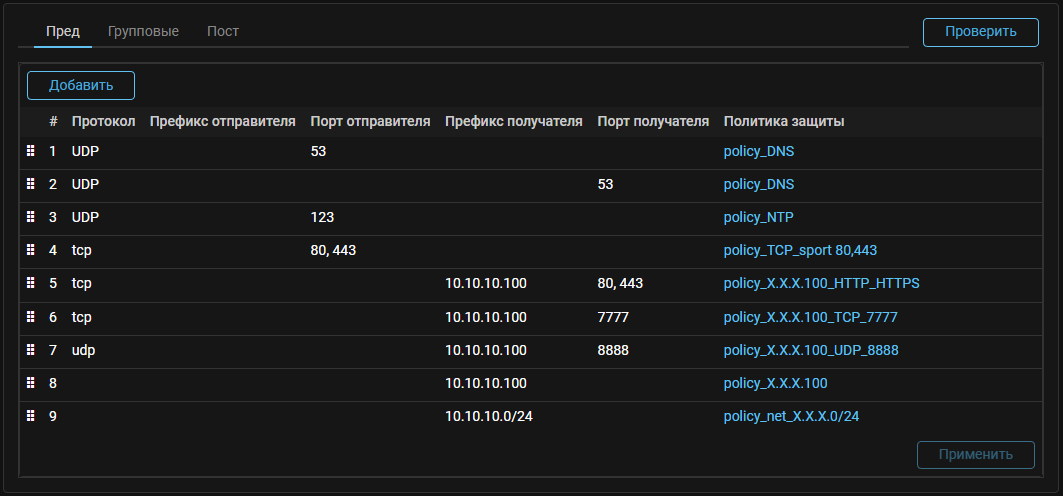Click the drag handle icon for rule 4
The width and height of the screenshot is (1063, 496).
(x=30, y=250)
